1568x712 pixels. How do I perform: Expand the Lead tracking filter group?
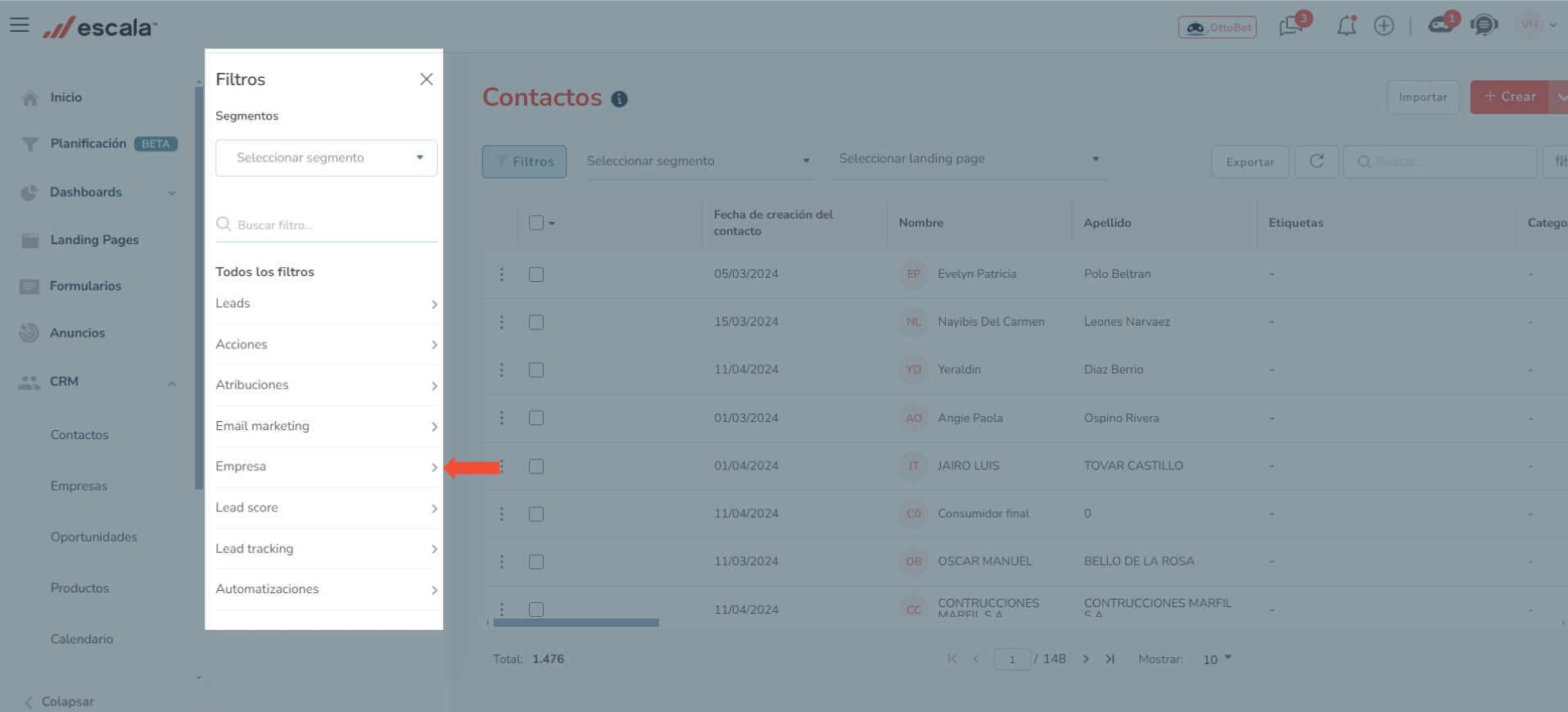(x=326, y=549)
